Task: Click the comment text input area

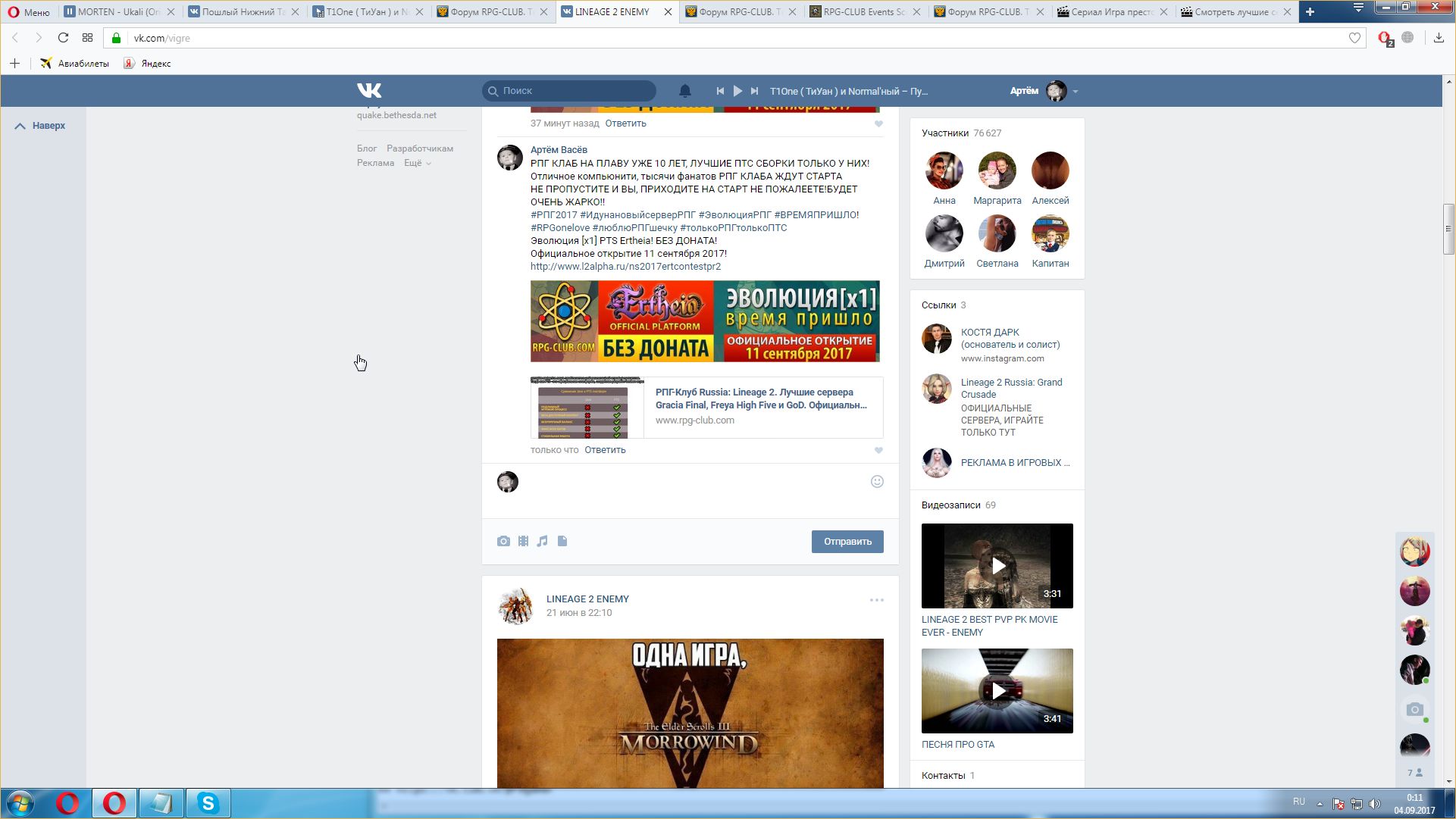Action: click(690, 490)
